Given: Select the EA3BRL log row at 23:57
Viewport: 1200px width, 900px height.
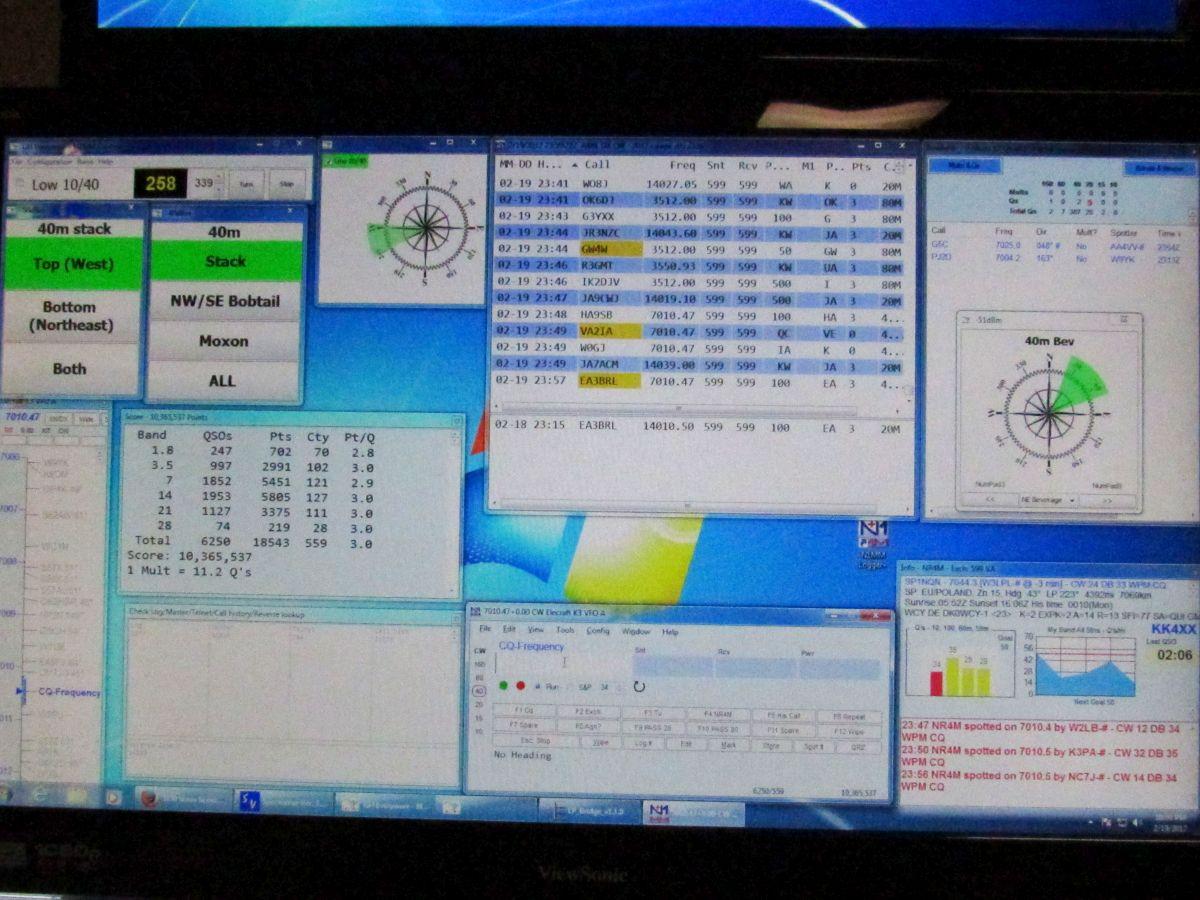Looking at the screenshot, I should 700,381.
